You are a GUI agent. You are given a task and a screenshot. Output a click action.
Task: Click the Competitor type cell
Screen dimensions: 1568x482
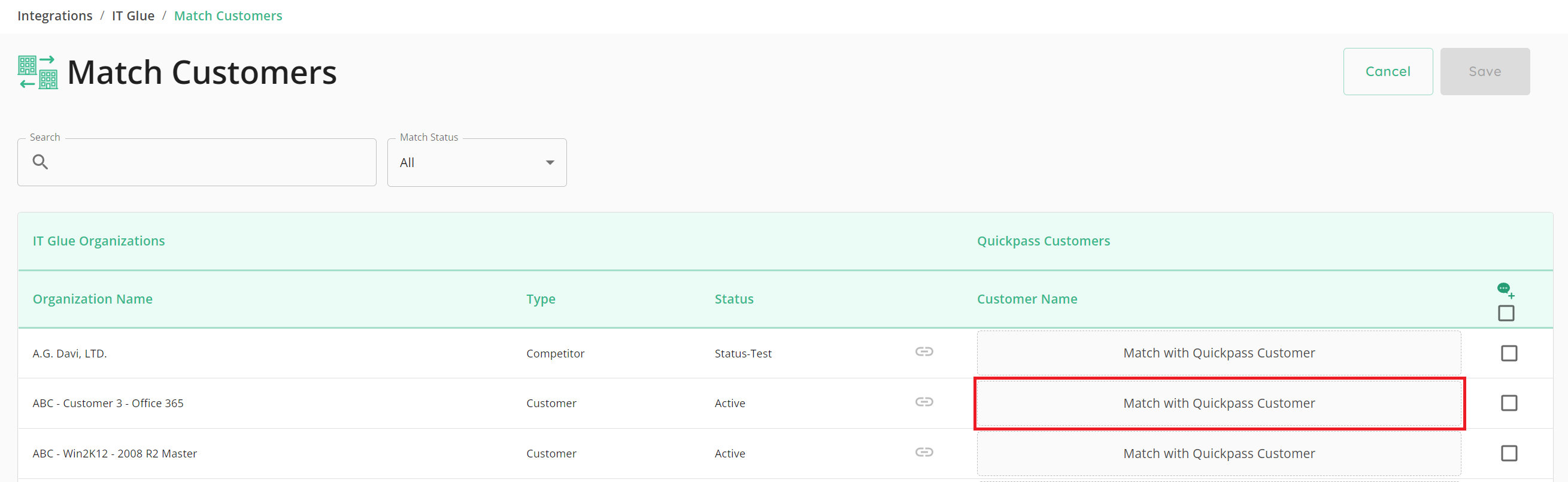(x=555, y=354)
